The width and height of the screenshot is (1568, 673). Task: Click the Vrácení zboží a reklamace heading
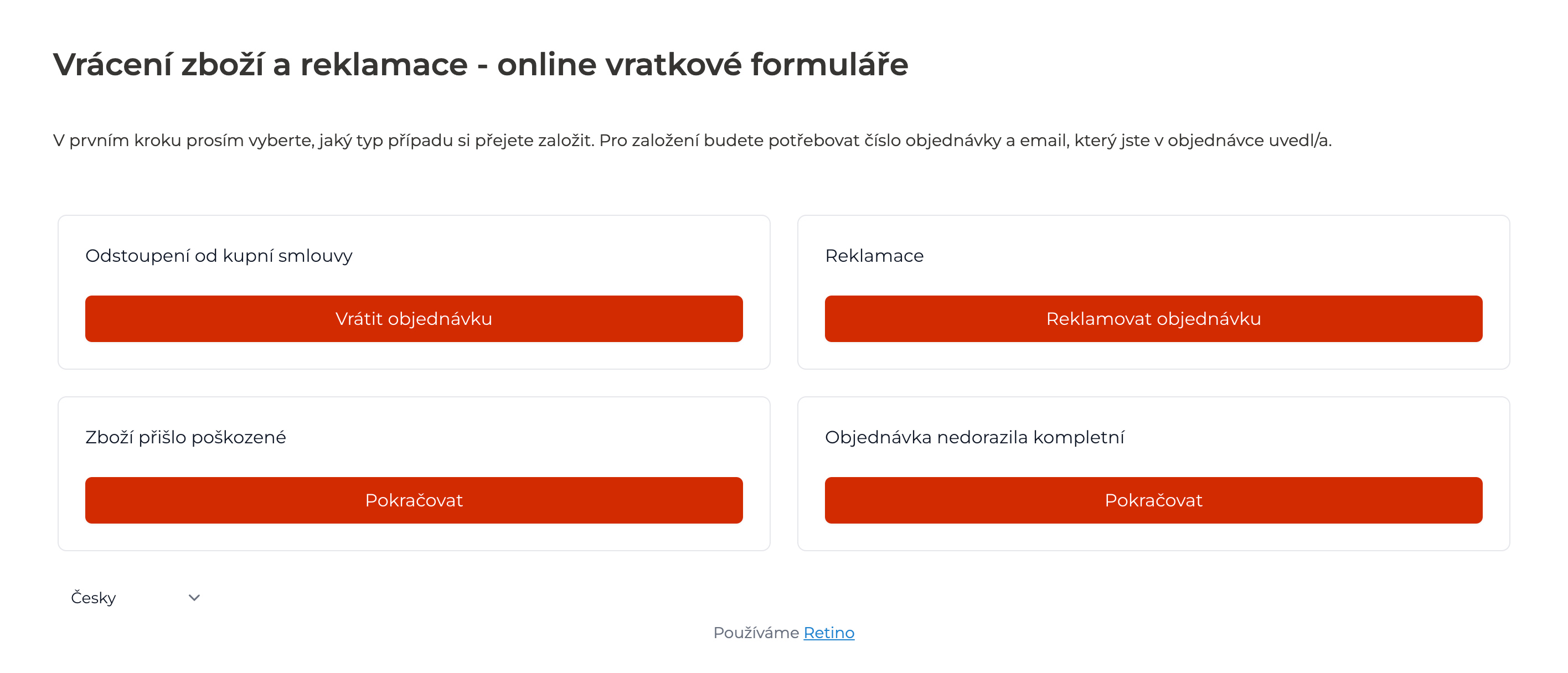coord(480,65)
